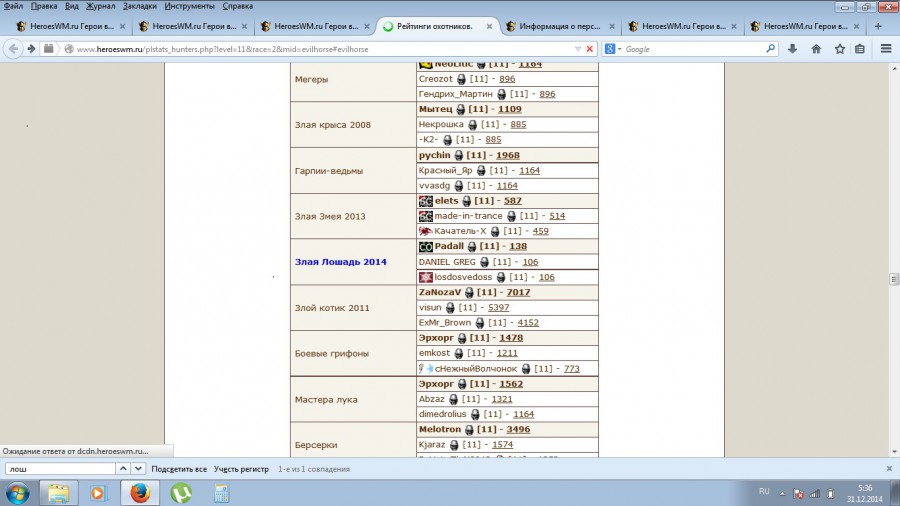The width and height of the screenshot is (900, 506).
Task: Click the faction icon beside ZaNozaV
Action: 469,293
